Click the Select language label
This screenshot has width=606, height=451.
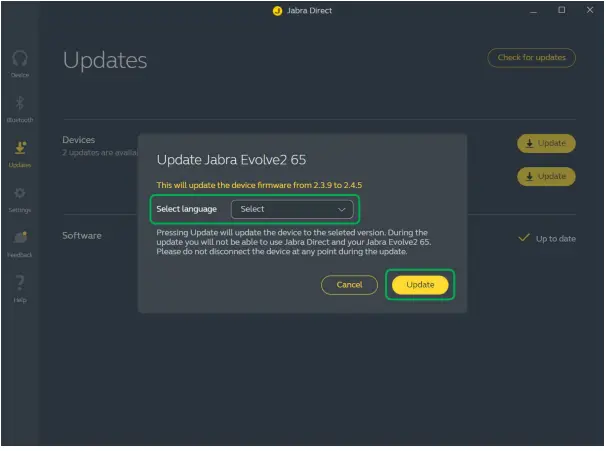(x=187, y=209)
